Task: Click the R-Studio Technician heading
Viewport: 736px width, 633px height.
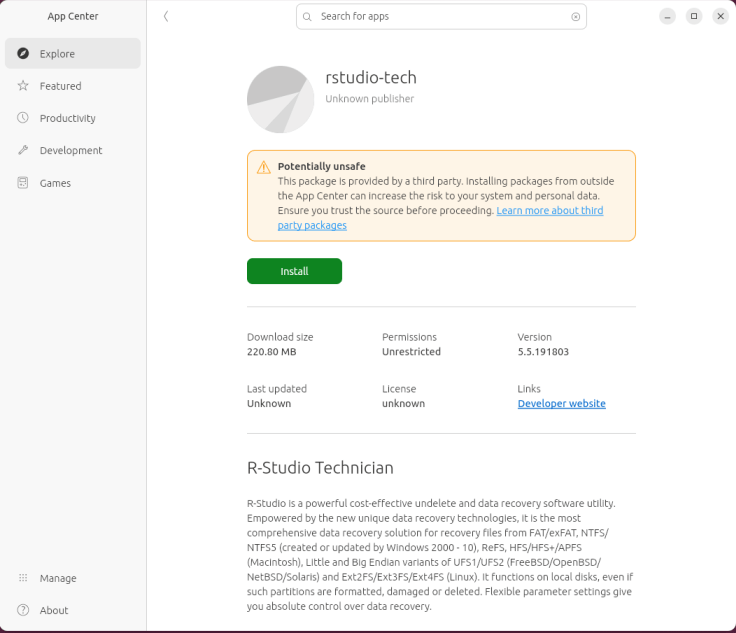Action: pyautogui.click(x=320, y=468)
